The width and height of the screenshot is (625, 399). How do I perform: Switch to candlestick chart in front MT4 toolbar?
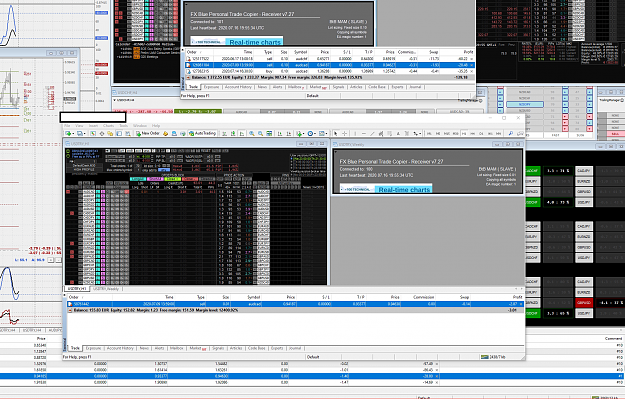pyautogui.click(x=233, y=134)
